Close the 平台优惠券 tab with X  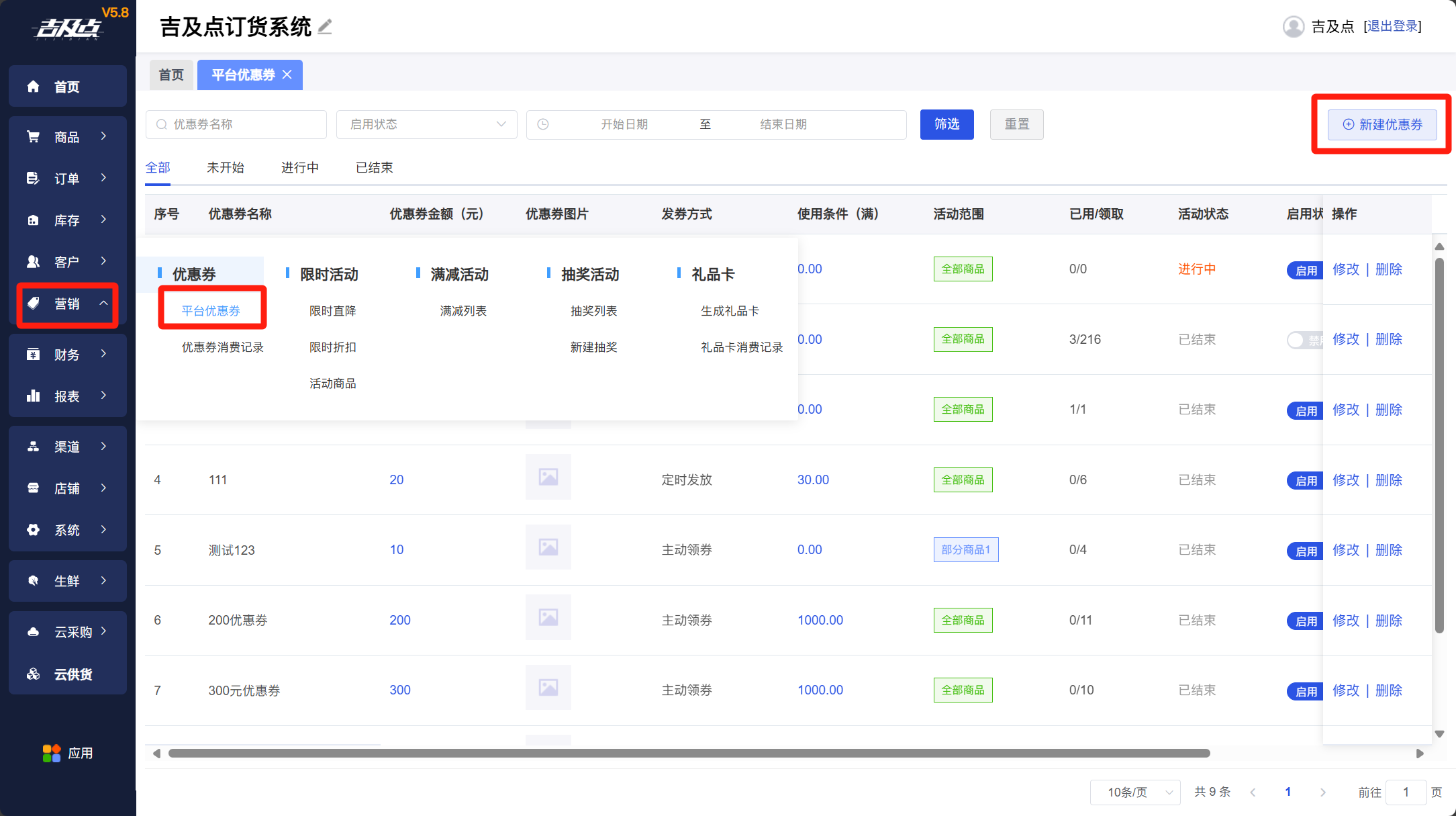287,75
